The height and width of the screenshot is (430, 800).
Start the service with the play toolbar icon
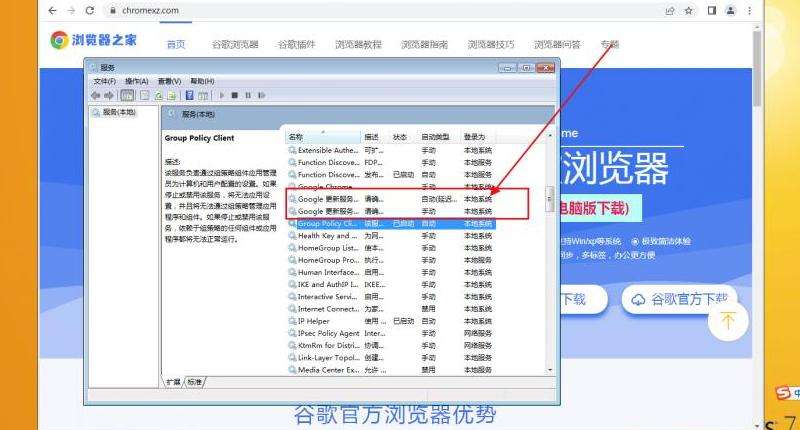pyautogui.click(x=221, y=95)
